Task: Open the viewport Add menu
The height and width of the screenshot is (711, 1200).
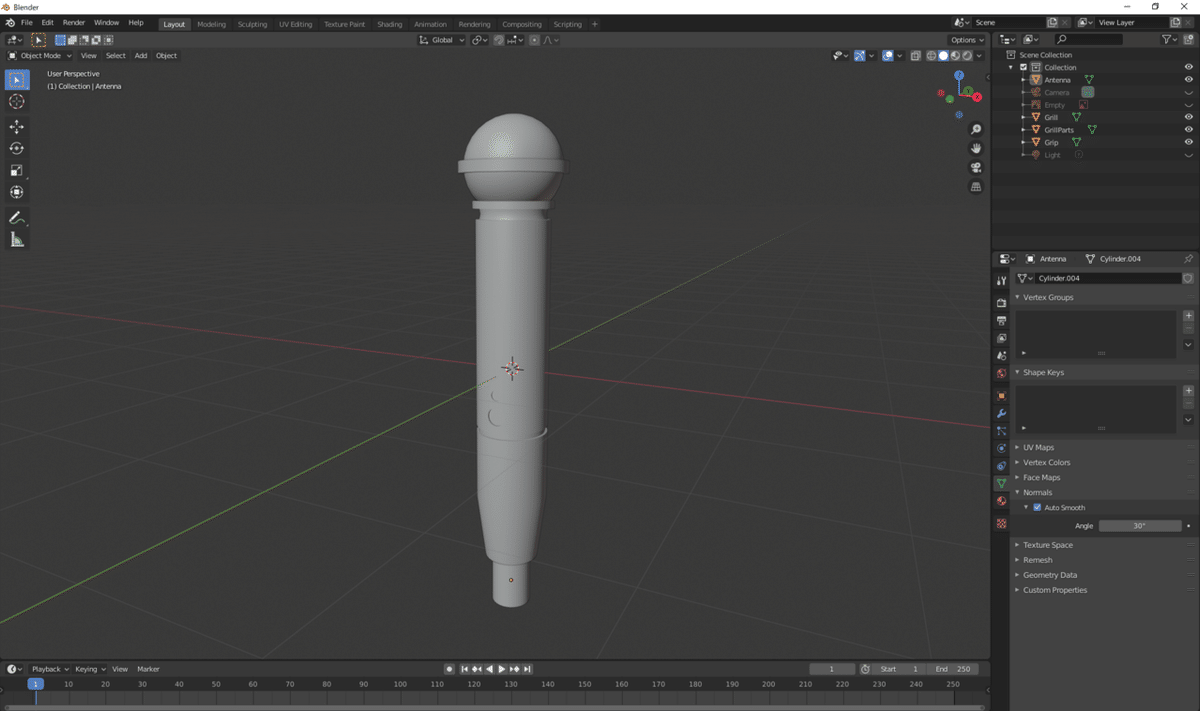Action: [x=141, y=56]
